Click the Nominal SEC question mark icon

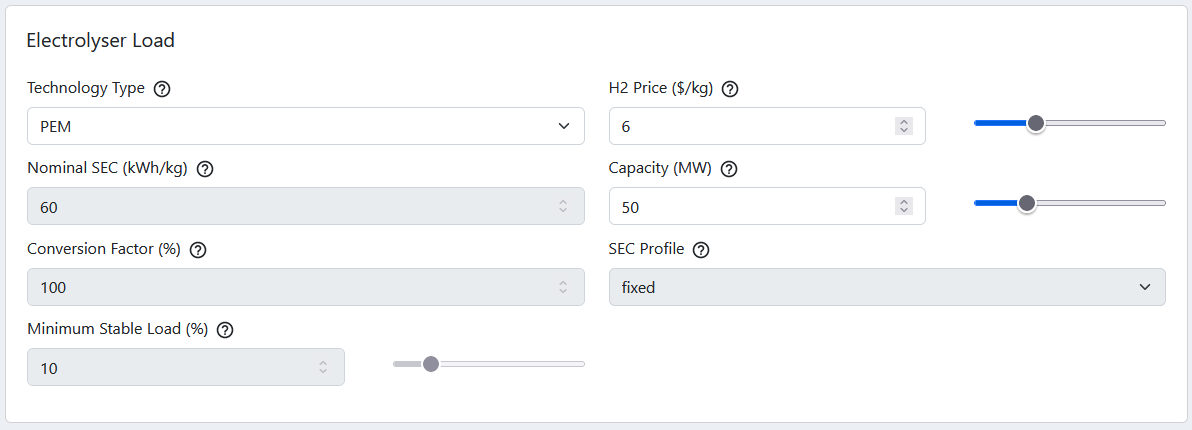pyautogui.click(x=204, y=169)
